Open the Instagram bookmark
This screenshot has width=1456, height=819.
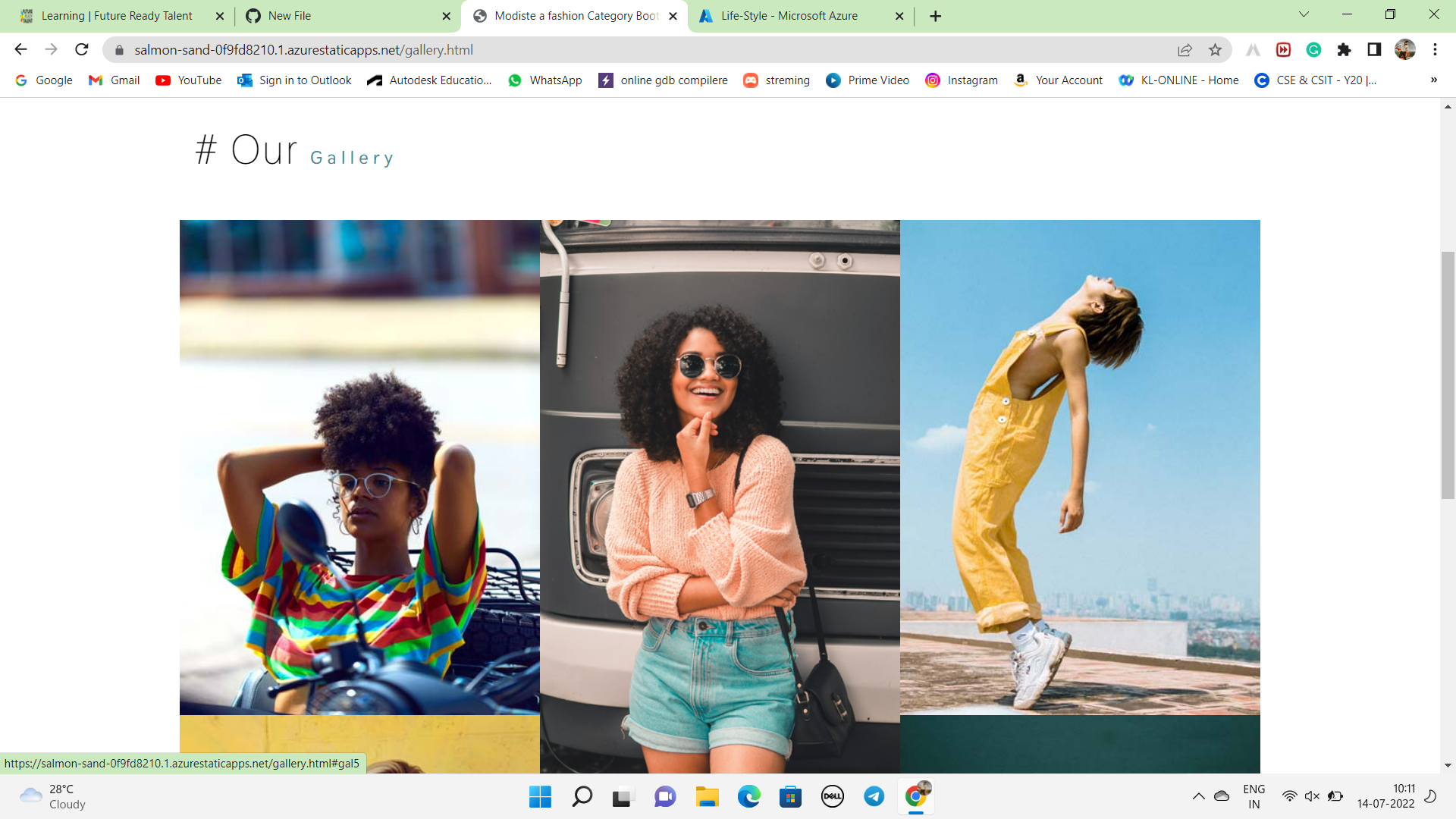click(962, 80)
